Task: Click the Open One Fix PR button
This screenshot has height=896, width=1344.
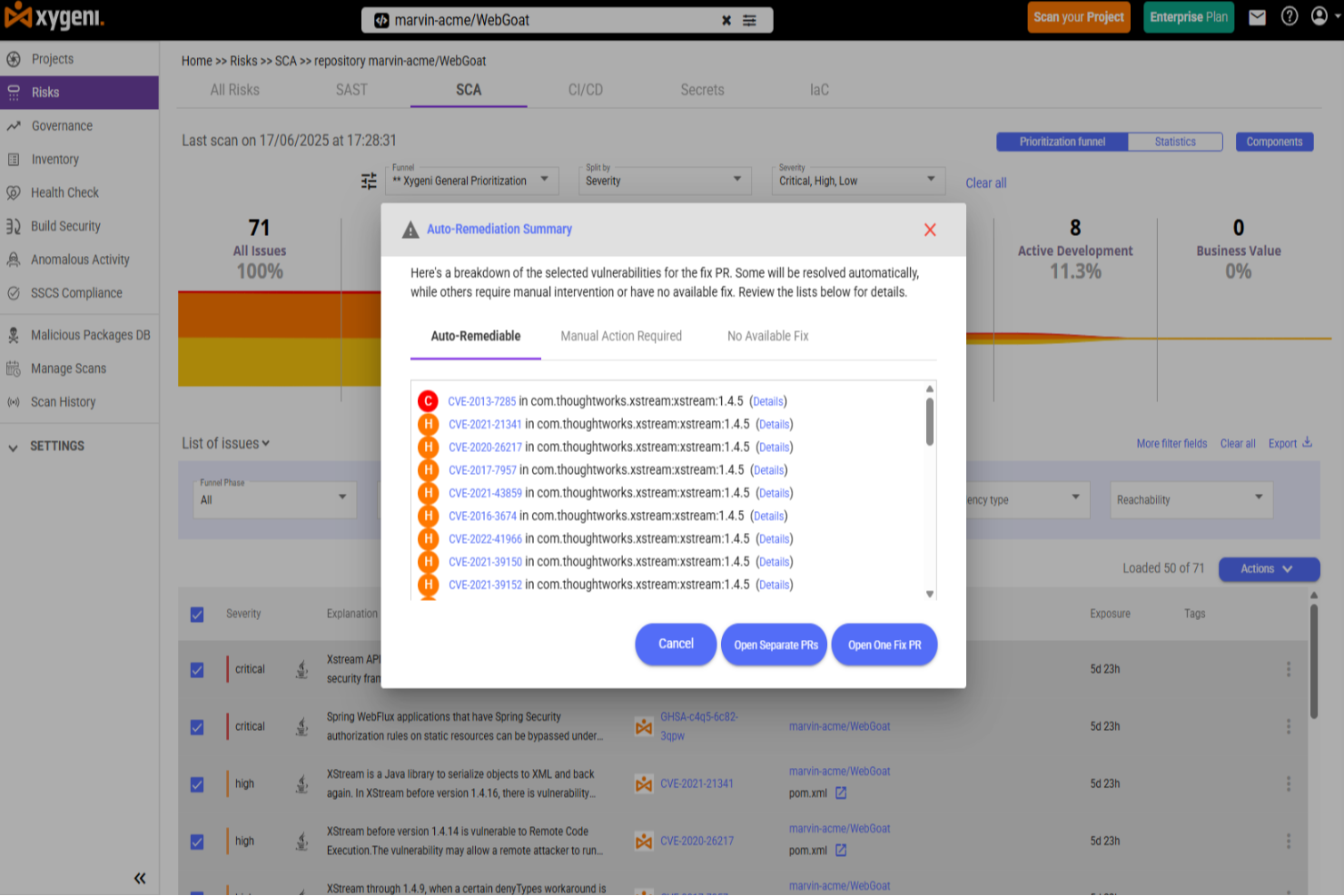Action: click(x=884, y=645)
